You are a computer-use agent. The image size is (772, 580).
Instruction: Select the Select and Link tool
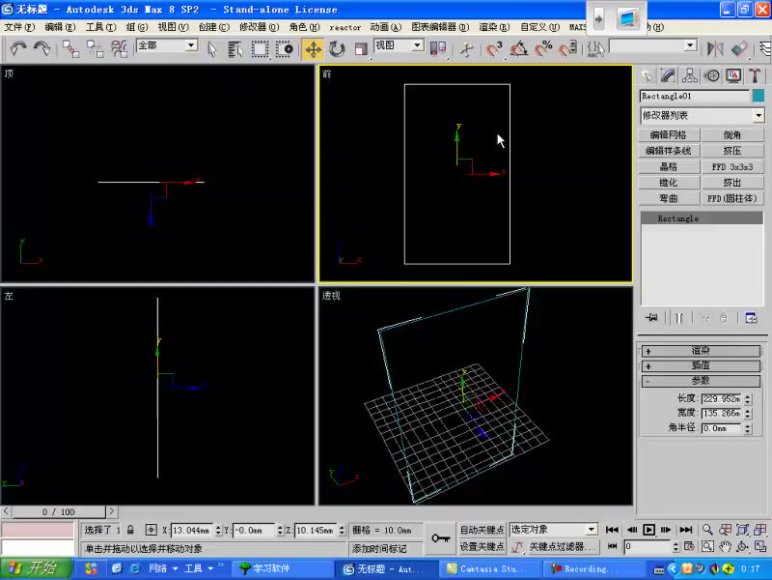tap(71, 49)
